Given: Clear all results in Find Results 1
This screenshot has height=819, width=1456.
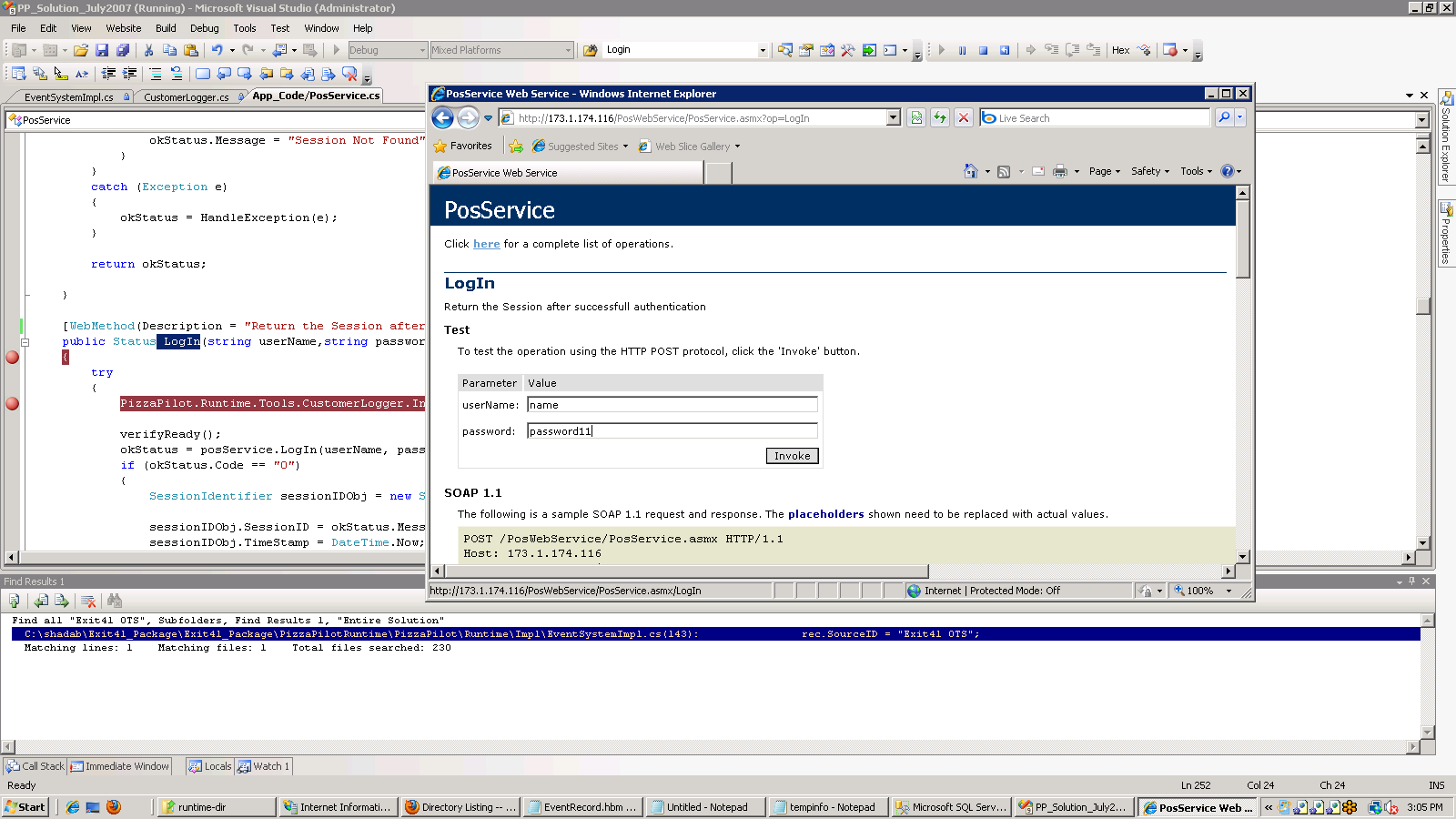Looking at the screenshot, I should point(87,601).
